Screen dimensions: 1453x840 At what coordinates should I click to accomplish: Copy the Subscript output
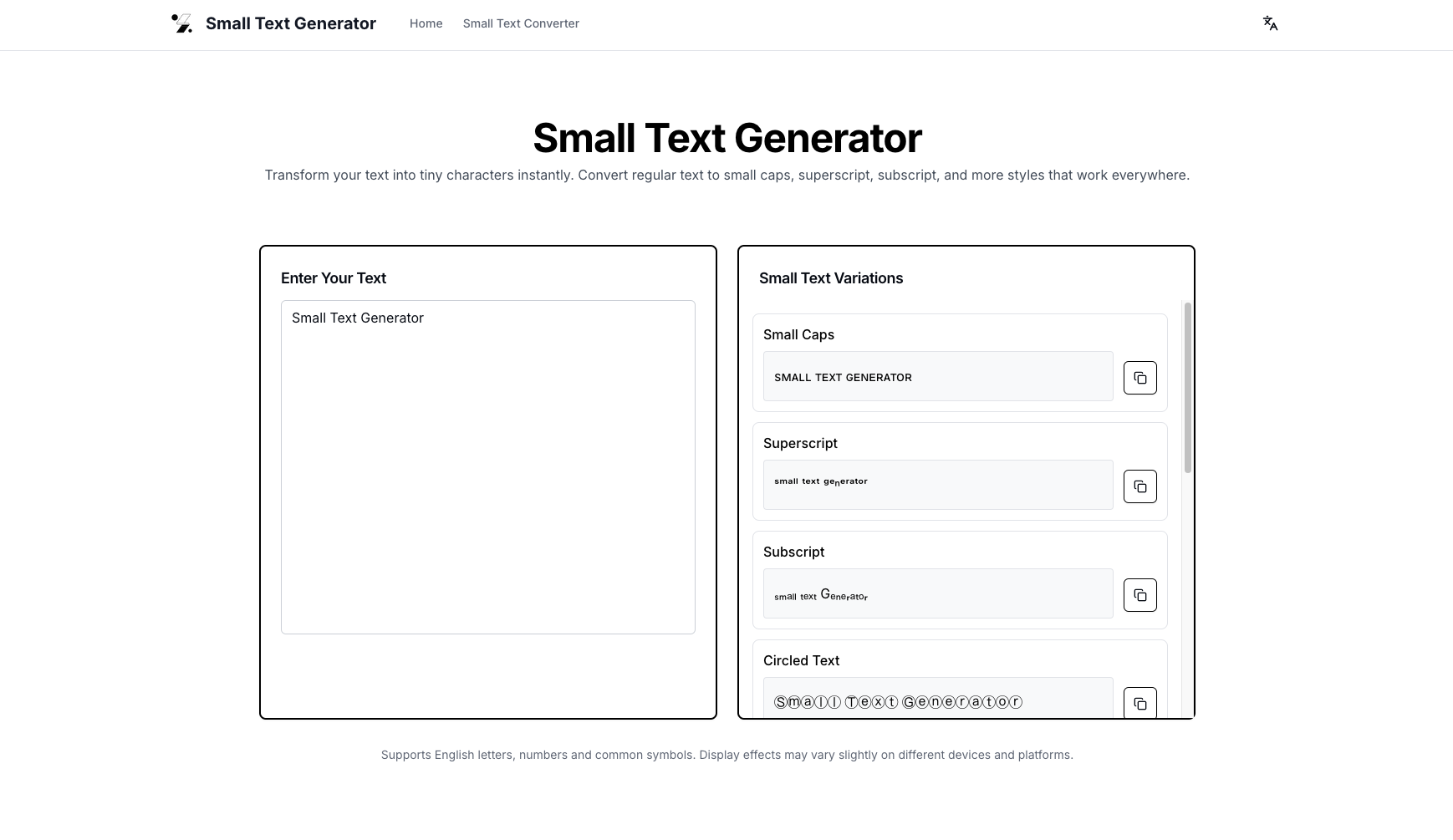(1139, 594)
